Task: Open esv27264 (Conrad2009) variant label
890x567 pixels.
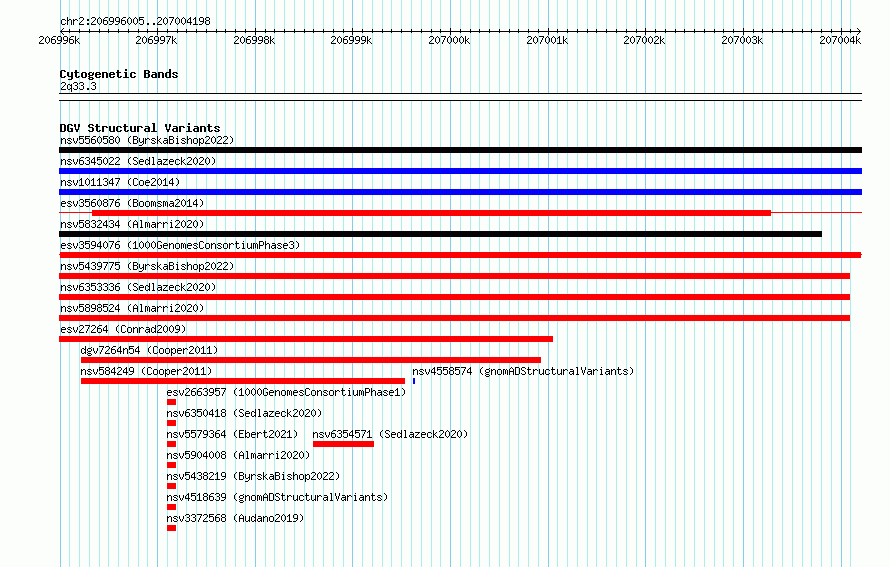Action: tap(123, 329)
